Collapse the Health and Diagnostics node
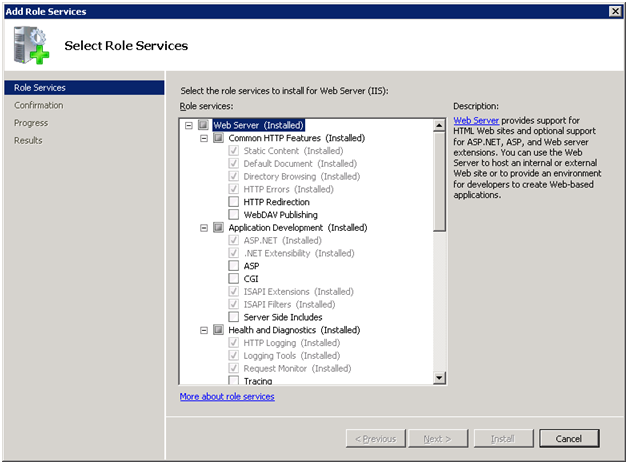The height and width of the screenshot is (464, 628). [x=204, y=330]
